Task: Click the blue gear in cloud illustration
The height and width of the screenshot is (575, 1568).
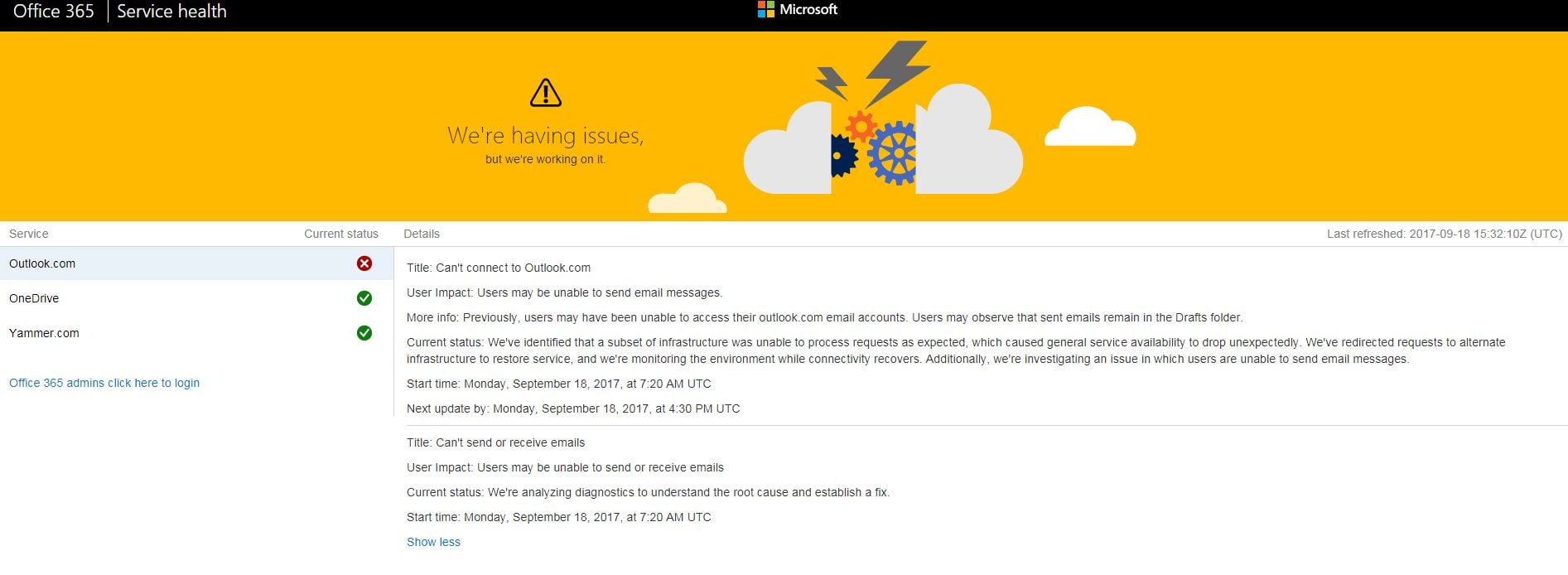Action: [x=893, y=153]
